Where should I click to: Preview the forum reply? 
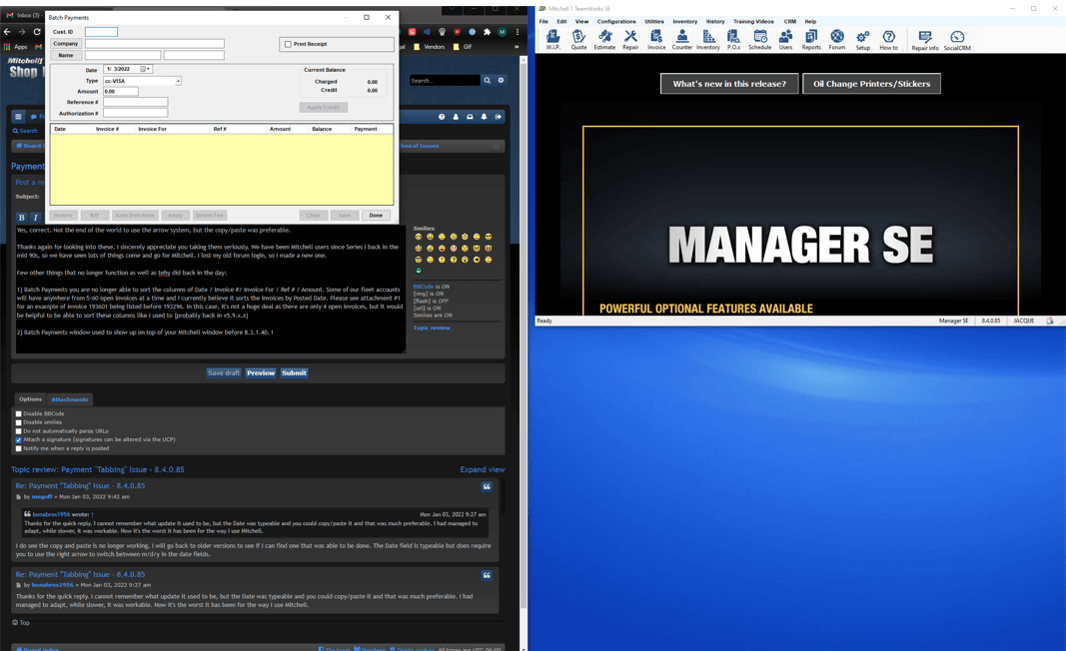tap(261, 373)
